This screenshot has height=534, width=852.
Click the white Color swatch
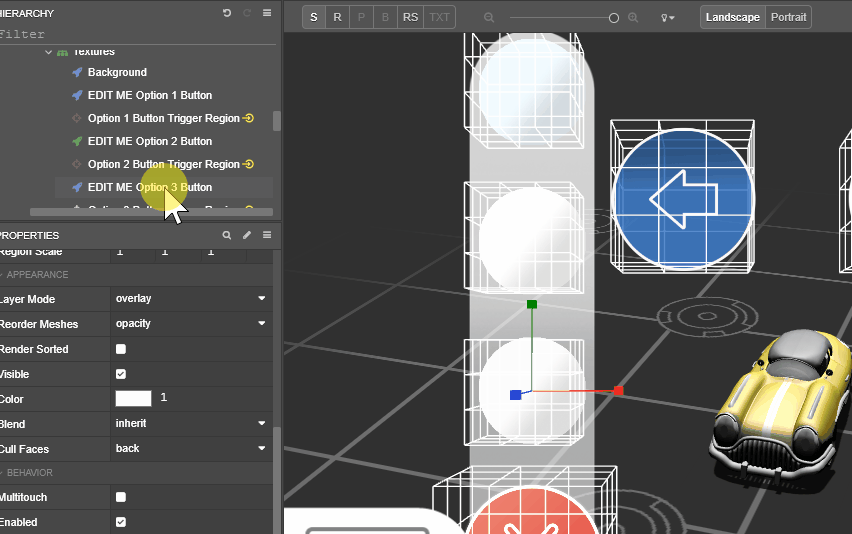click(x=134, y=399)
